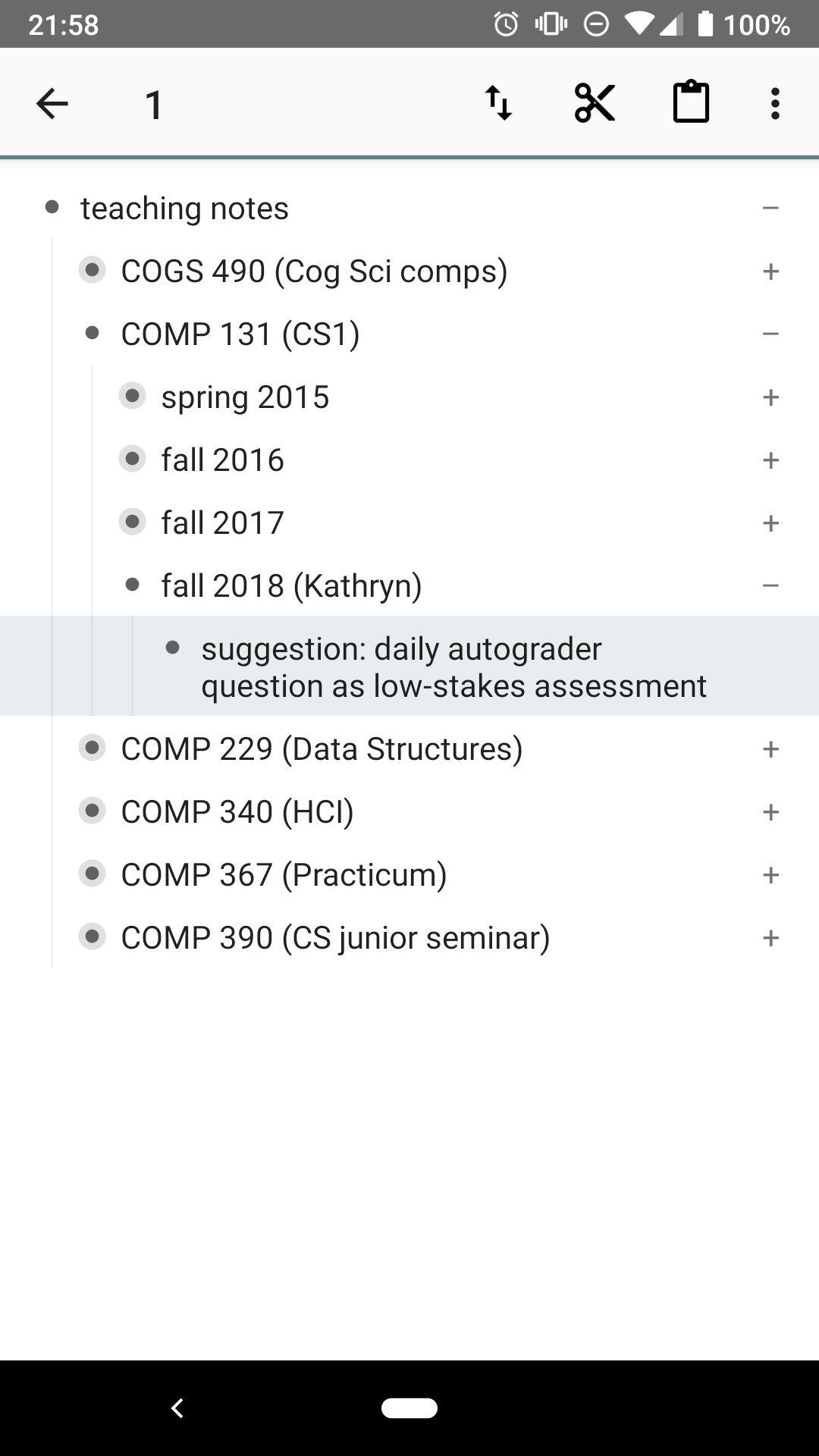Paste using the clipboard icon
This screenshot has height=1456, width=819.
[x=691, y=102]
